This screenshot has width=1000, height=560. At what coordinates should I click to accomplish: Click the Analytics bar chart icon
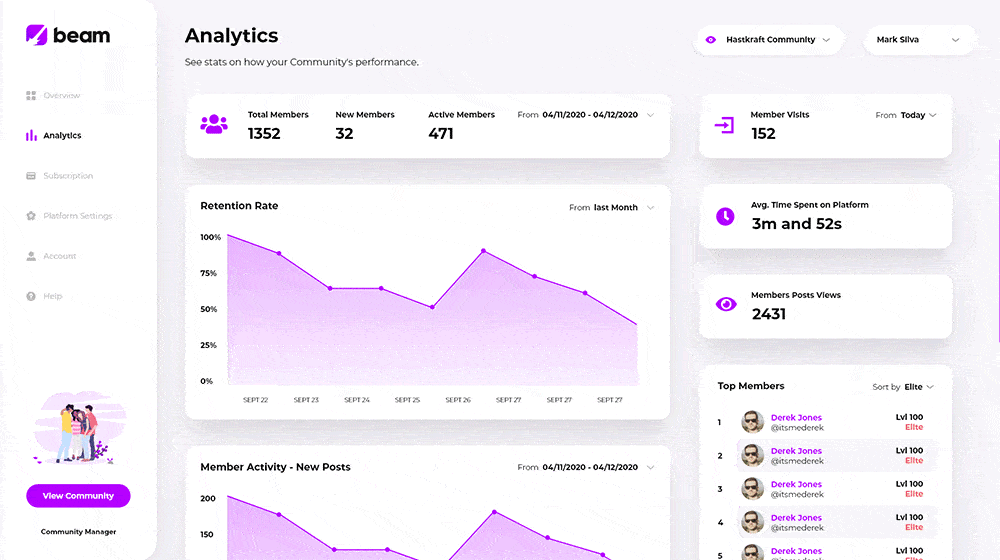coord(31,136)
